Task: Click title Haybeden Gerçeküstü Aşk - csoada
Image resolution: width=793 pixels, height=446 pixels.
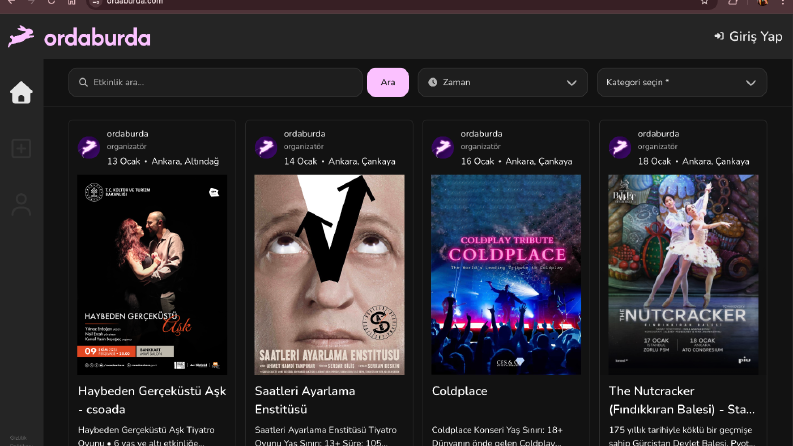Action: (152, 400)
